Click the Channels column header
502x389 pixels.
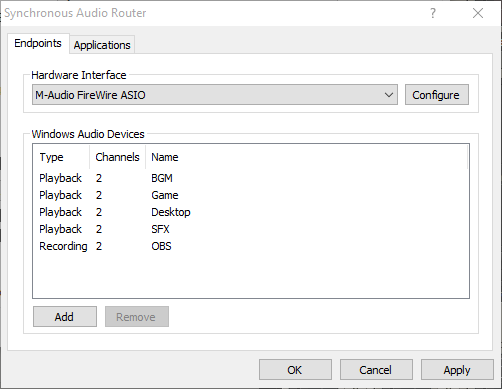117,157
